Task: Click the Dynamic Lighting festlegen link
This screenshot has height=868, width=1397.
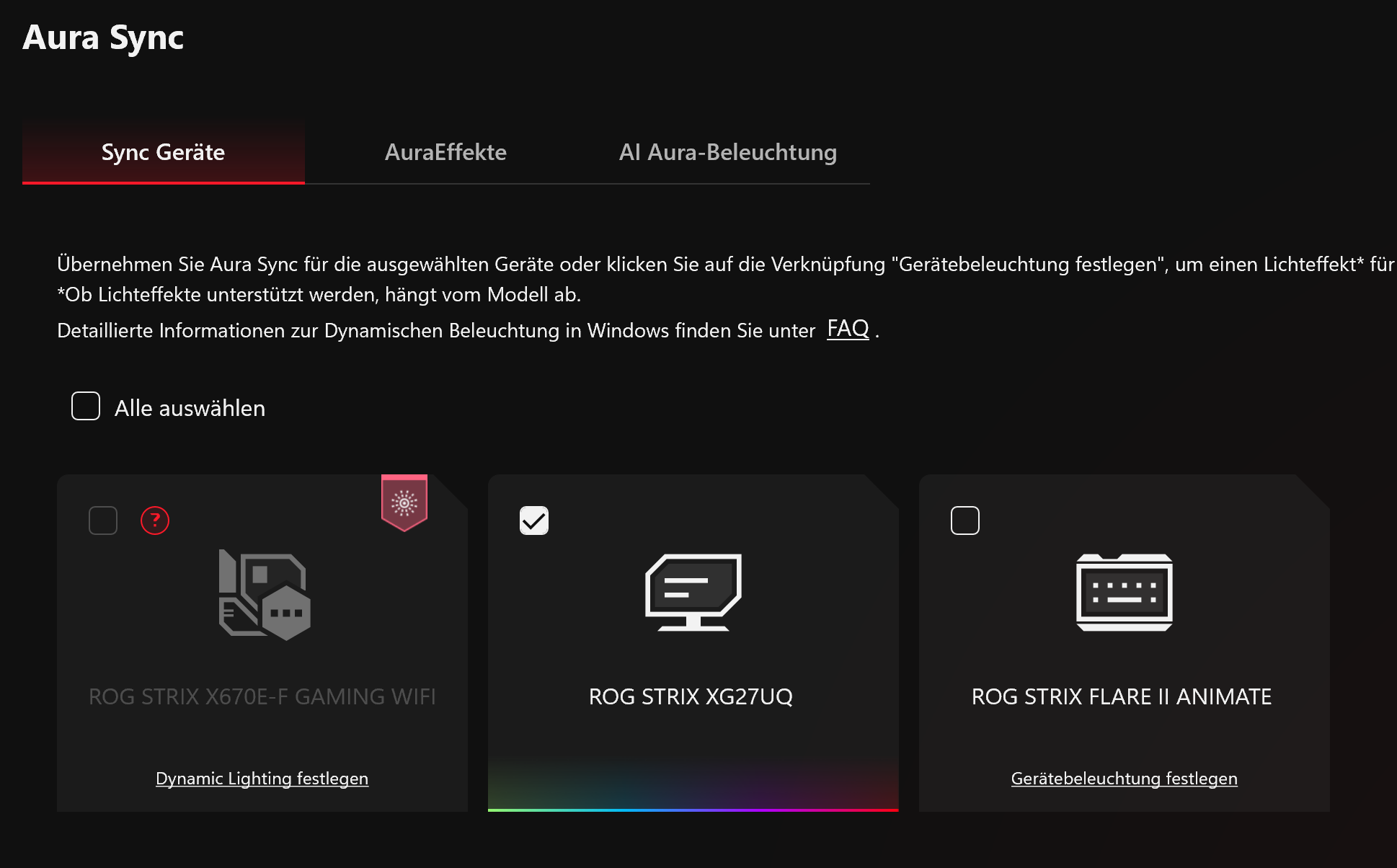Action: point(262,779)
